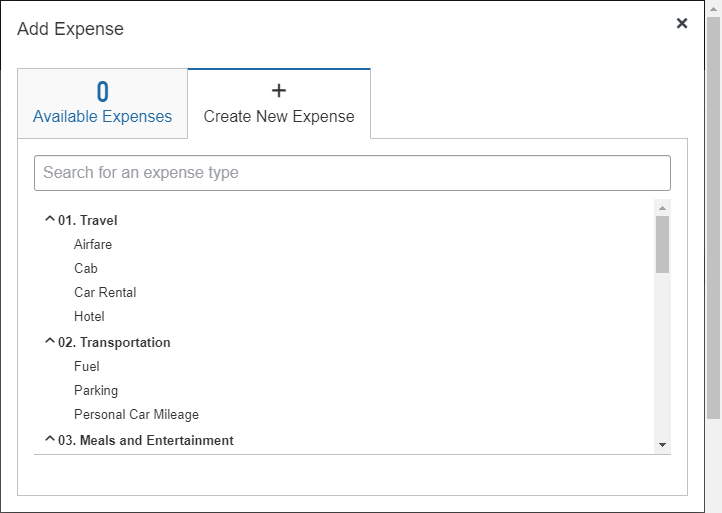Switch to the Available Expenses tab
Viewport: 722px width, 513px height.
[x=102, y=104]
